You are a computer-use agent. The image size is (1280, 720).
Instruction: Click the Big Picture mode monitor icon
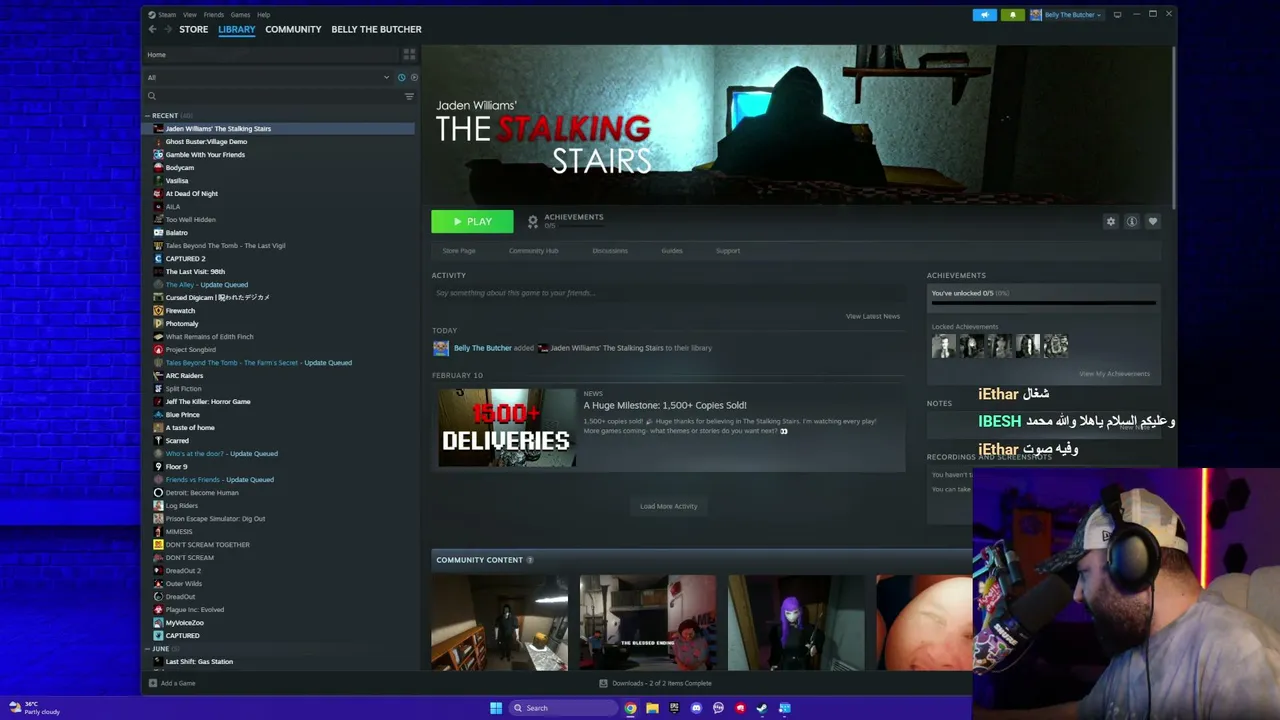(1117, 14)
